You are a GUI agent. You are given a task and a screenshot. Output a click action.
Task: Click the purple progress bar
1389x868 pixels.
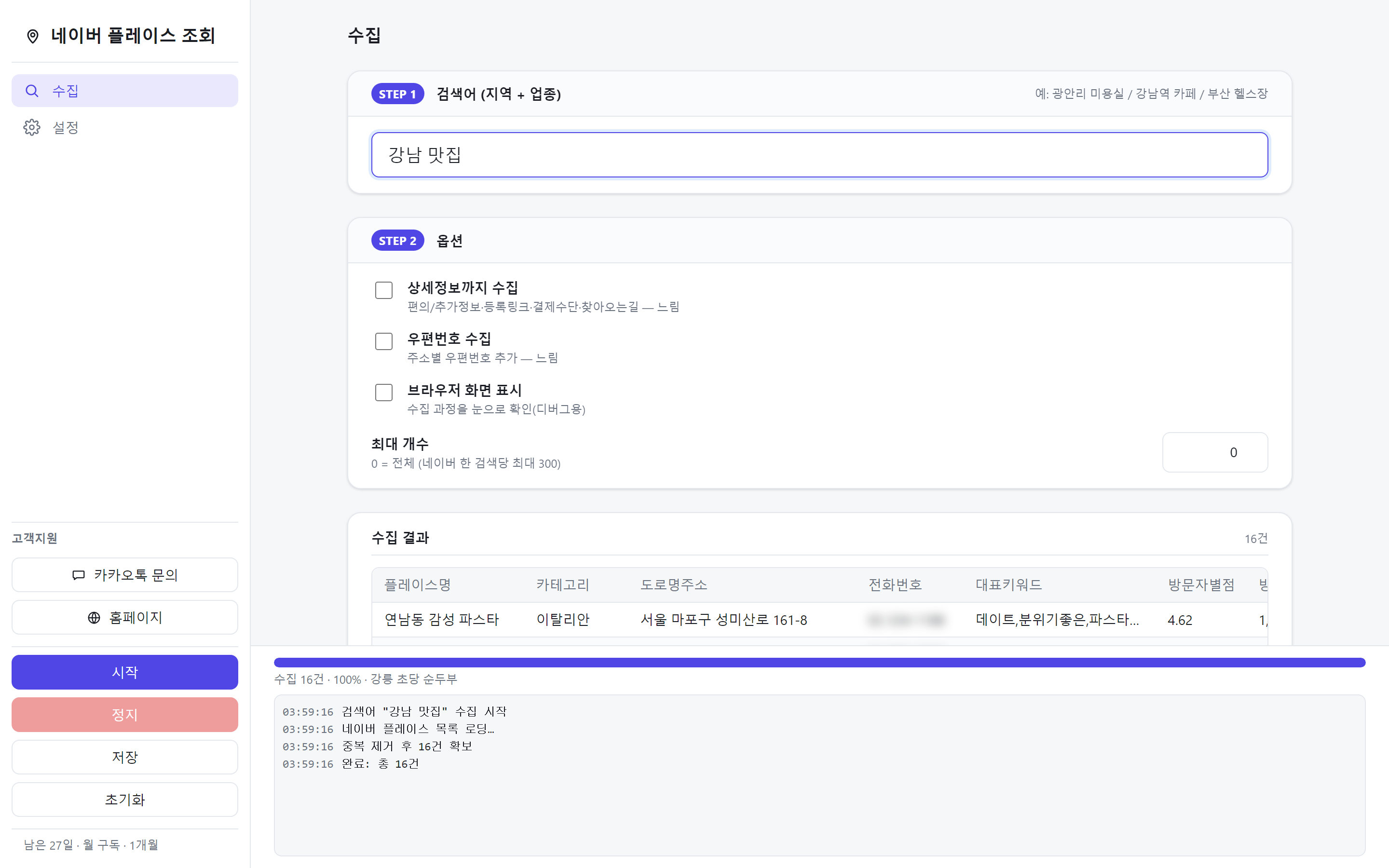click(x=819, y=663)
